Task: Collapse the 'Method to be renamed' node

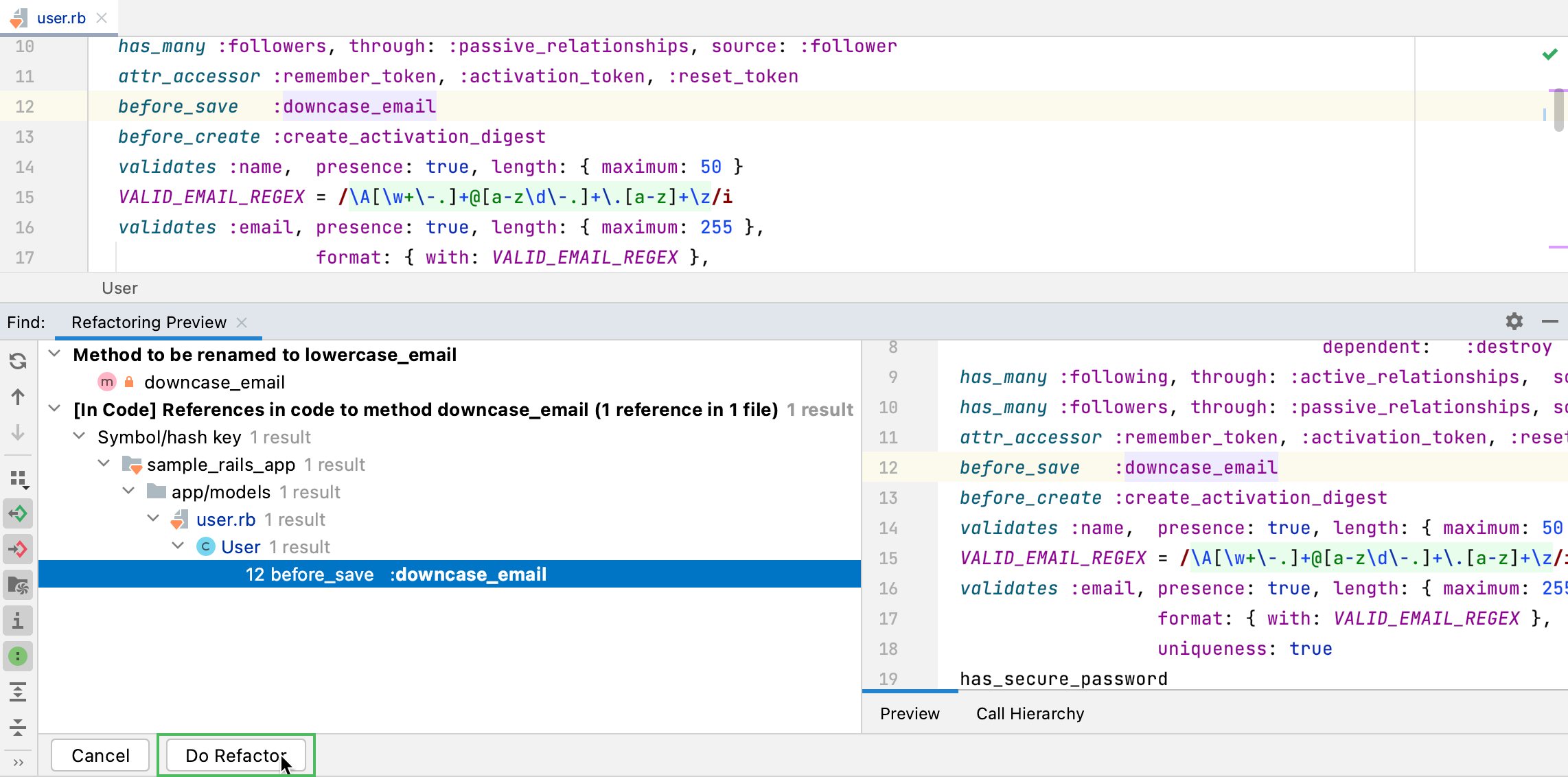Action: click(55, 354)
